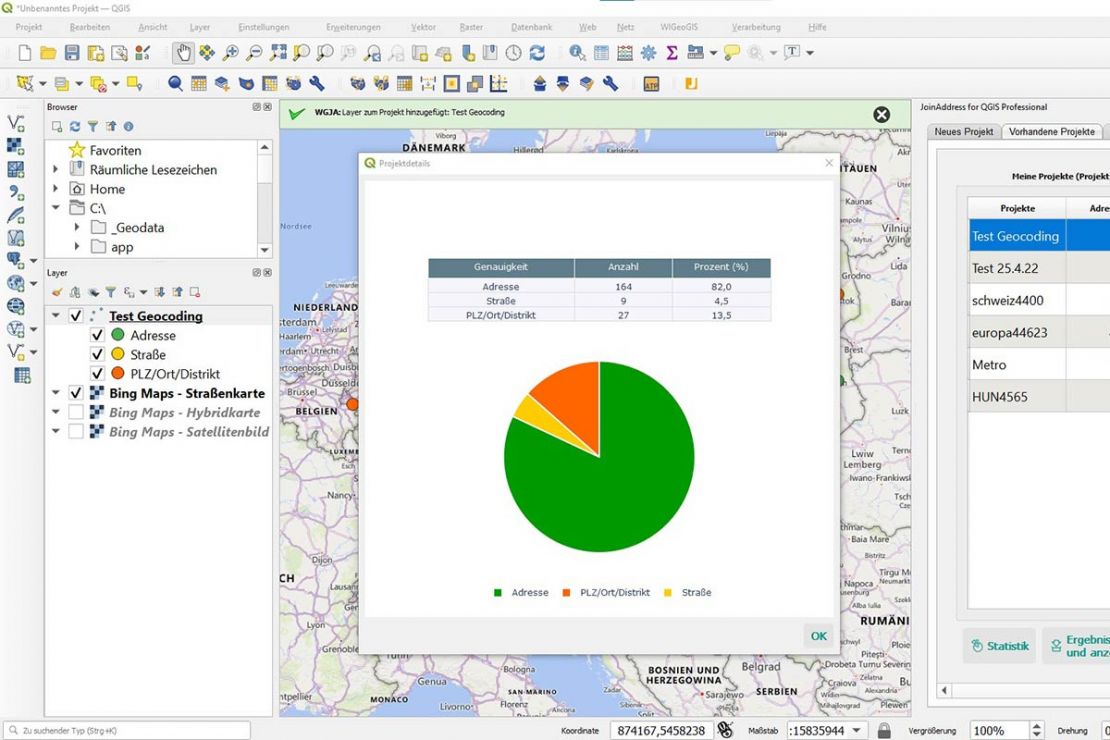Click the orange ATP plugin icon
Image resolution: width=1110 pixels, height=740 pixels.
click(x=651, y=84)
